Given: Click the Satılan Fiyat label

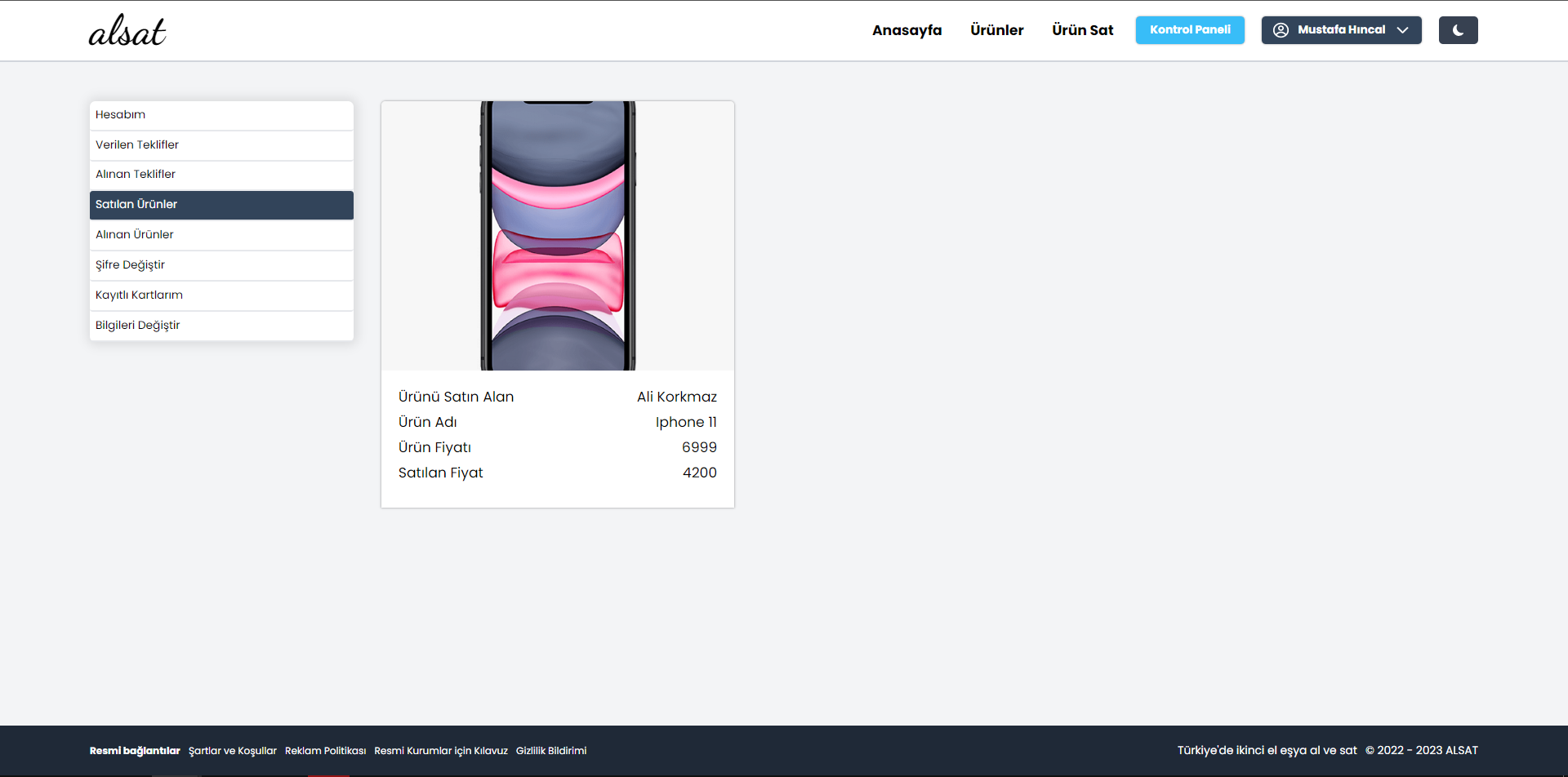Looking at the screenshot, I should (x=440, y=473).
